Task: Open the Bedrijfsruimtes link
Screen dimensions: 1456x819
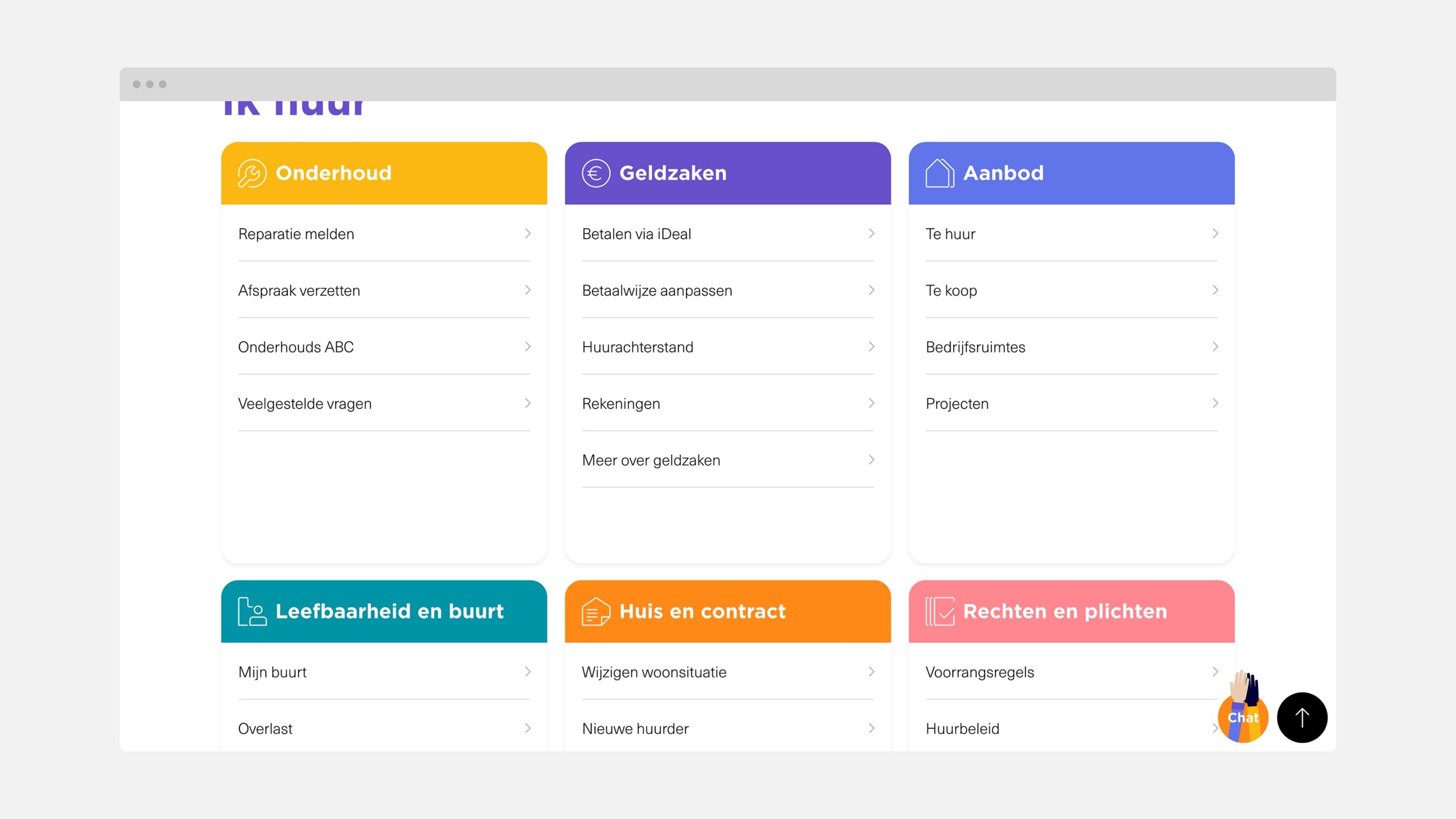Action: 1071,347
